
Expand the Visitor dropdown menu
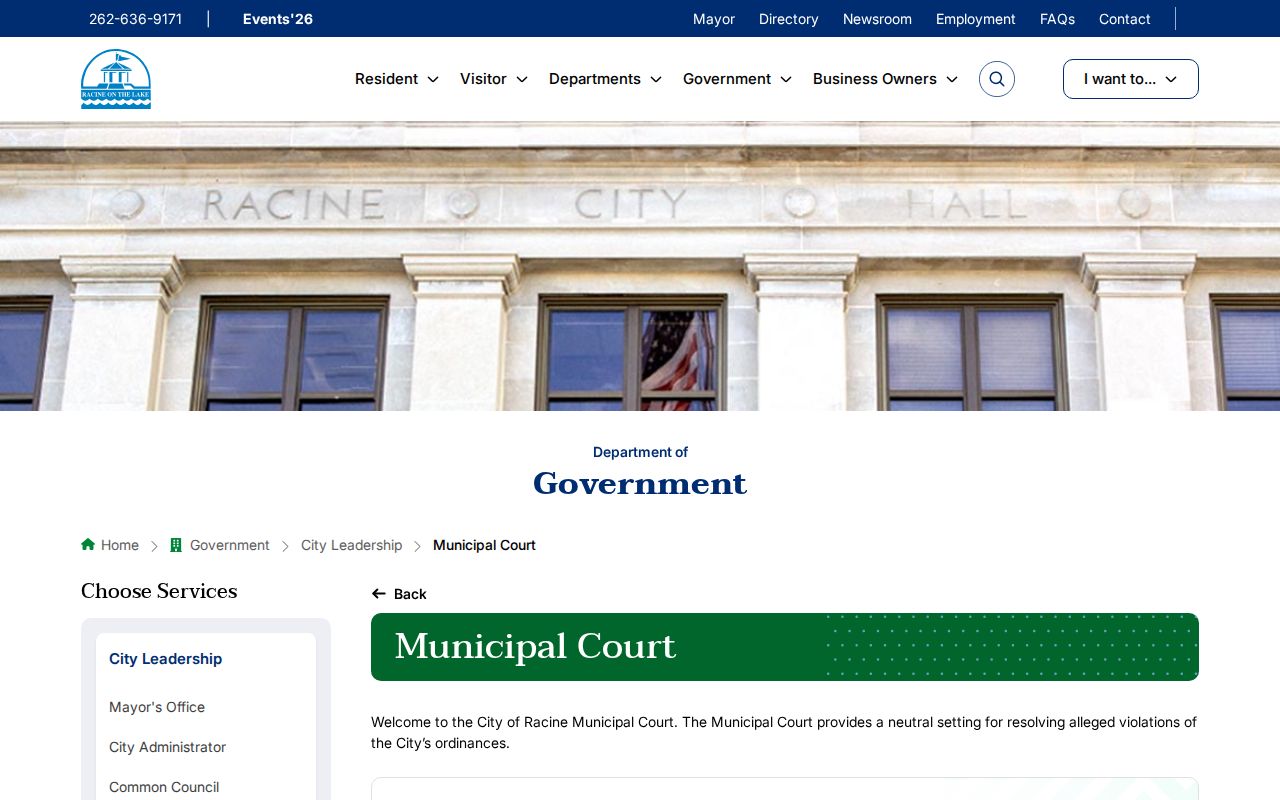494,79
